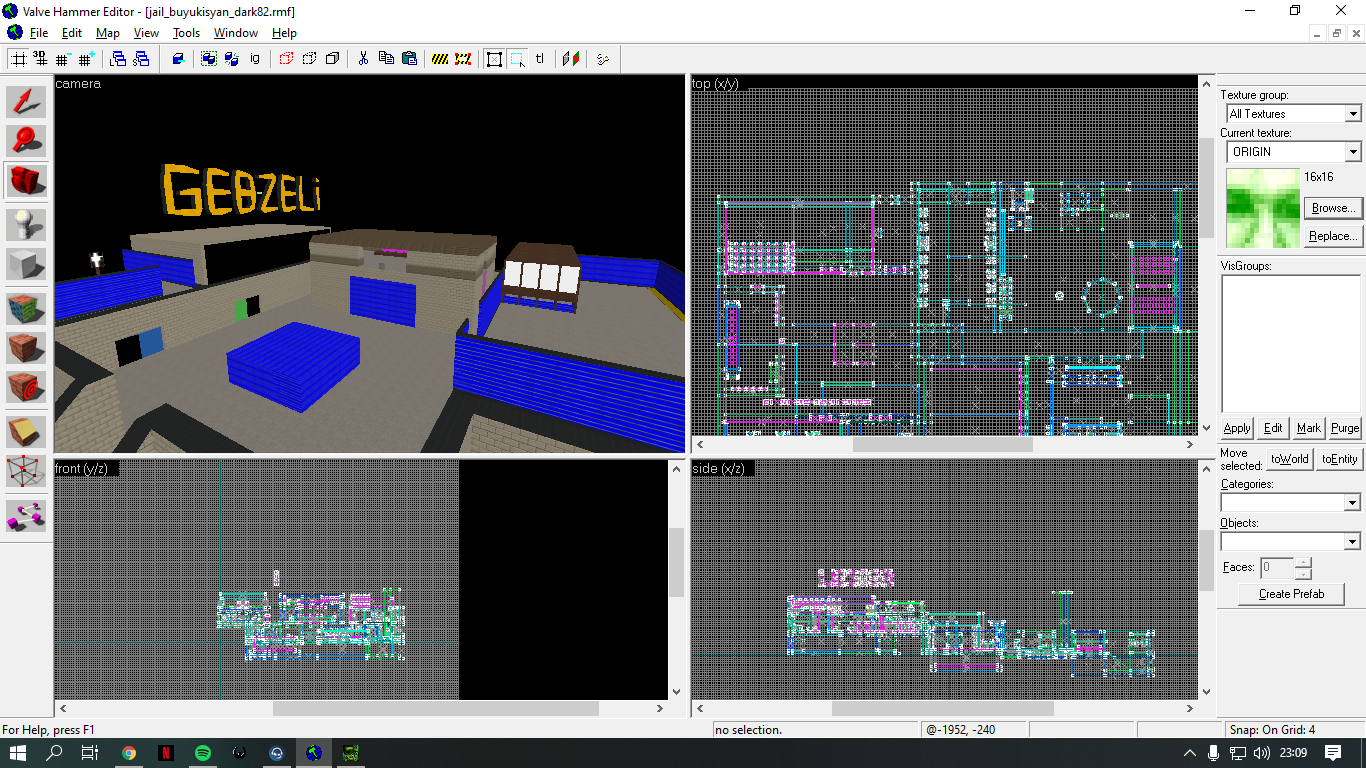Open the Tools menu
Image resolution: width=1366 pixels, height=768 pixels.
point(186,33)
